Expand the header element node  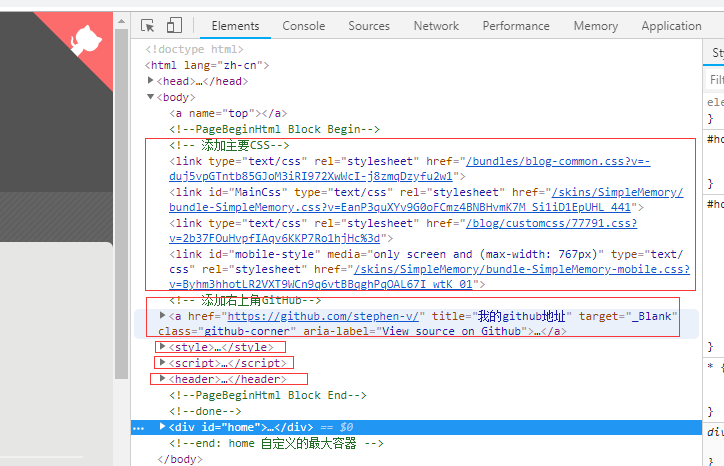click(x=163, y=379)
